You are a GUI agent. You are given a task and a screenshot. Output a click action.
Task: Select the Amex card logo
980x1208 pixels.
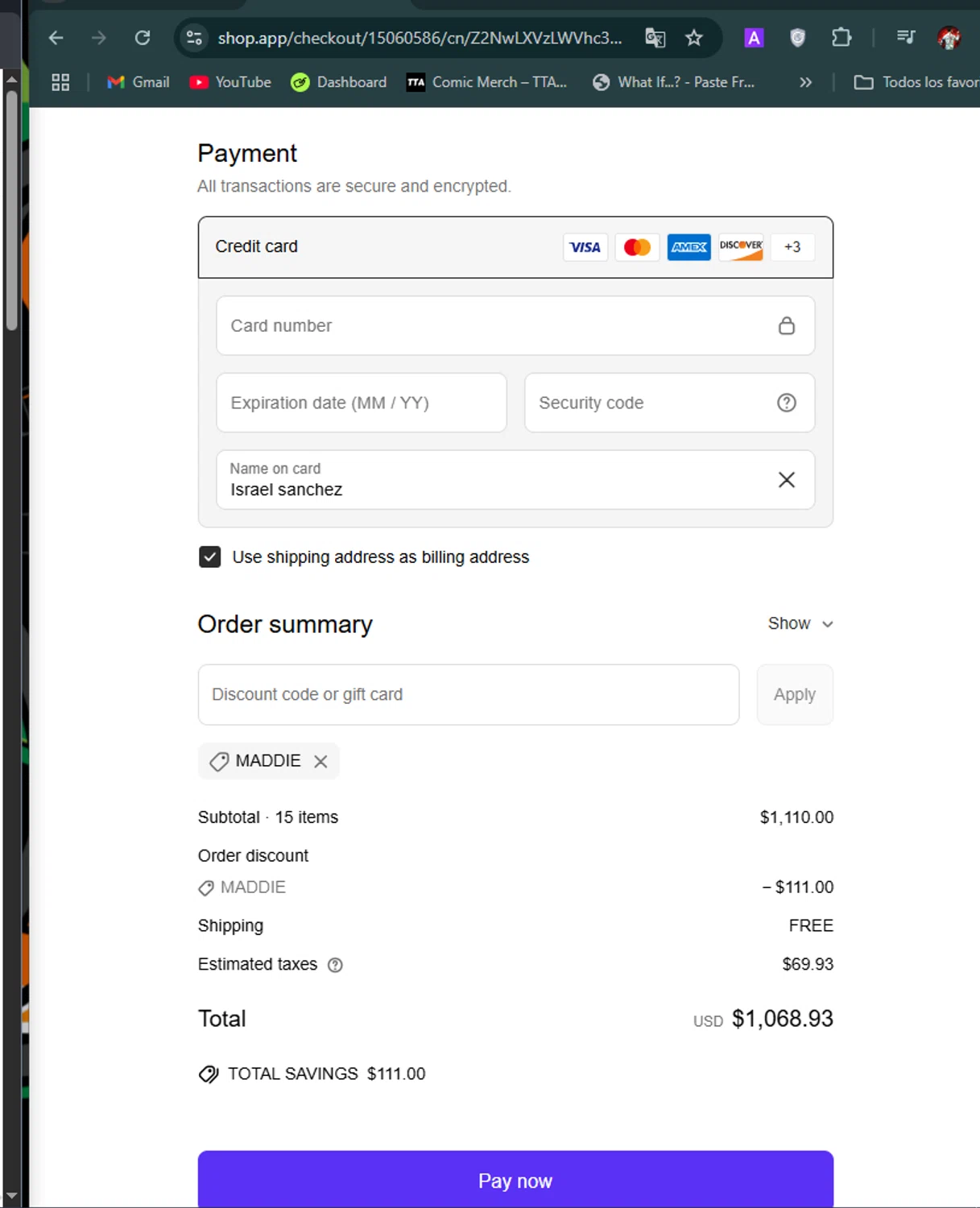point(689,247)
